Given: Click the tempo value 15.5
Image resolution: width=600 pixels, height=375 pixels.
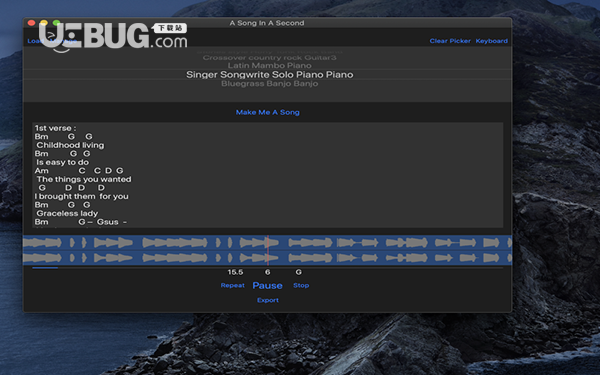Looking at the screenshot, I should (235, 272).
